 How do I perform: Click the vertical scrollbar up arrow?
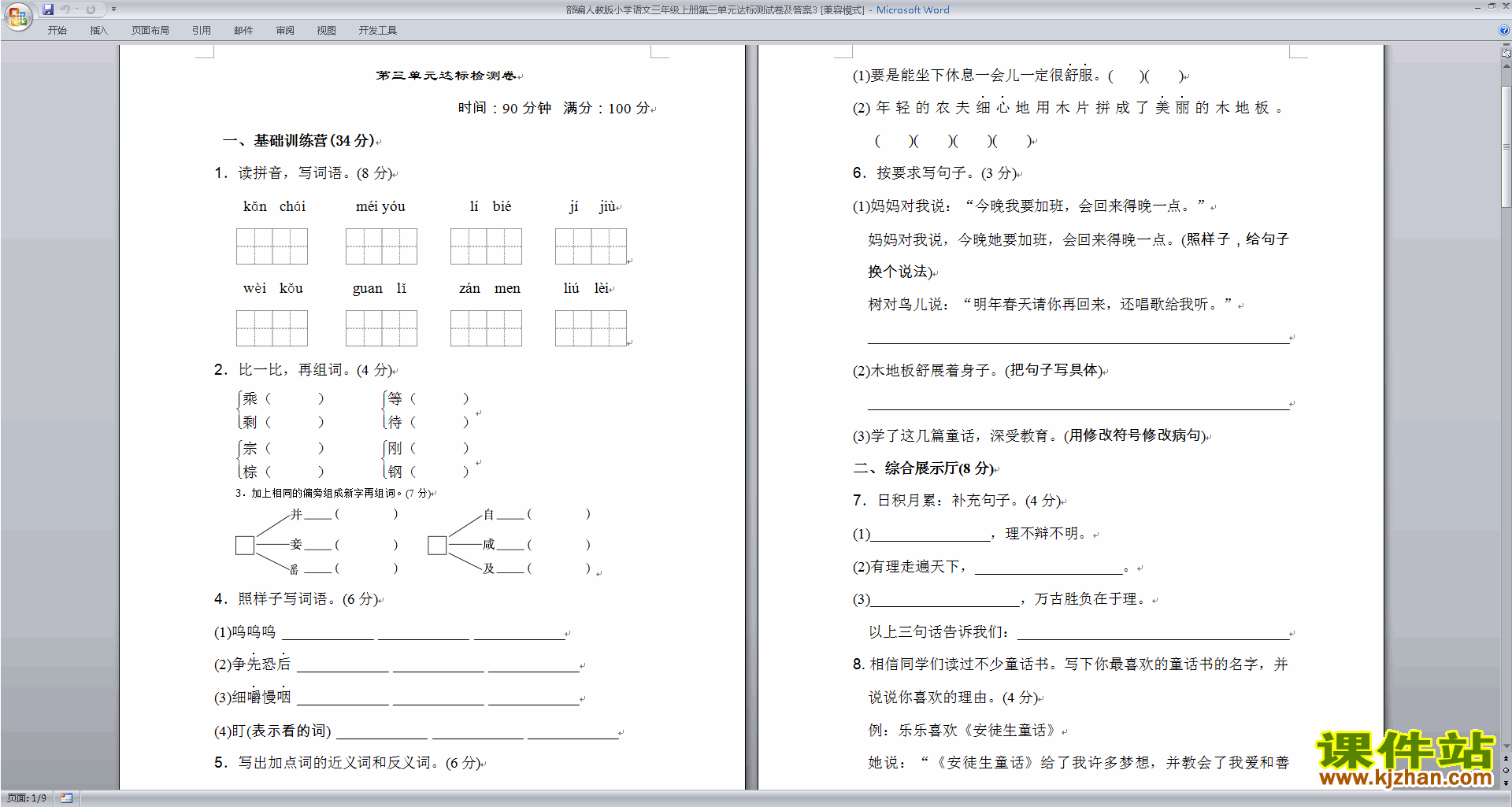tap(1506, 66)
